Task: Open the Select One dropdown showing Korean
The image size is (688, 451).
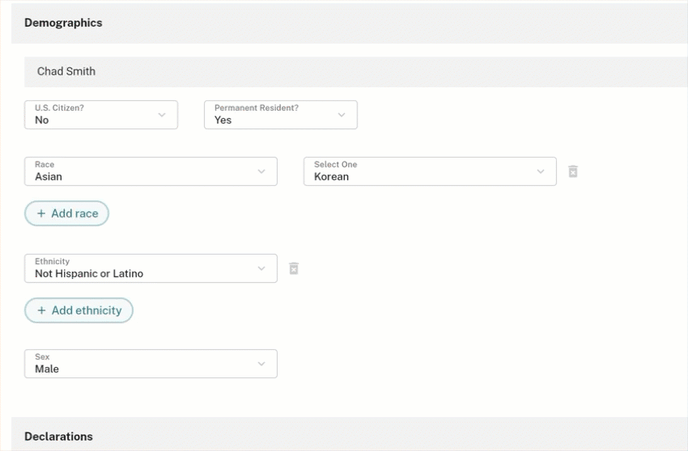Action: pos(430,172)
